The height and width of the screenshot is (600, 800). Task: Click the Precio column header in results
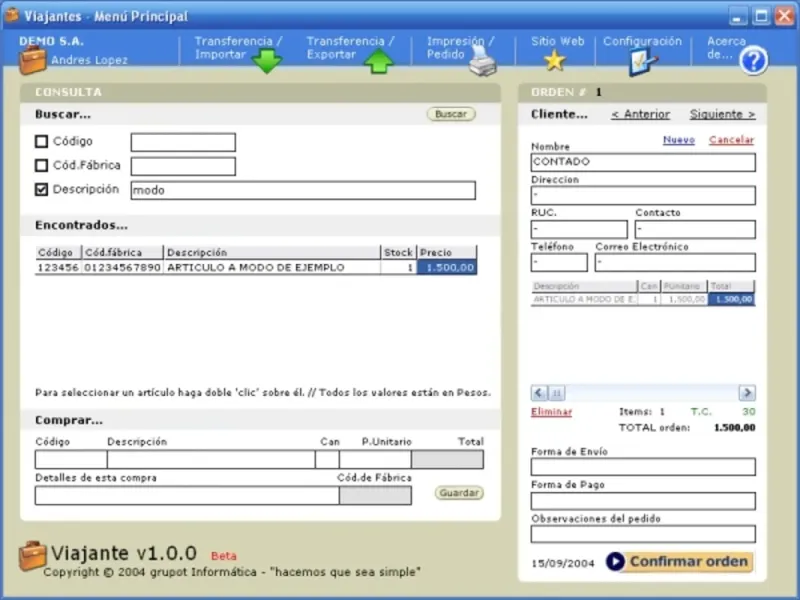447,252
